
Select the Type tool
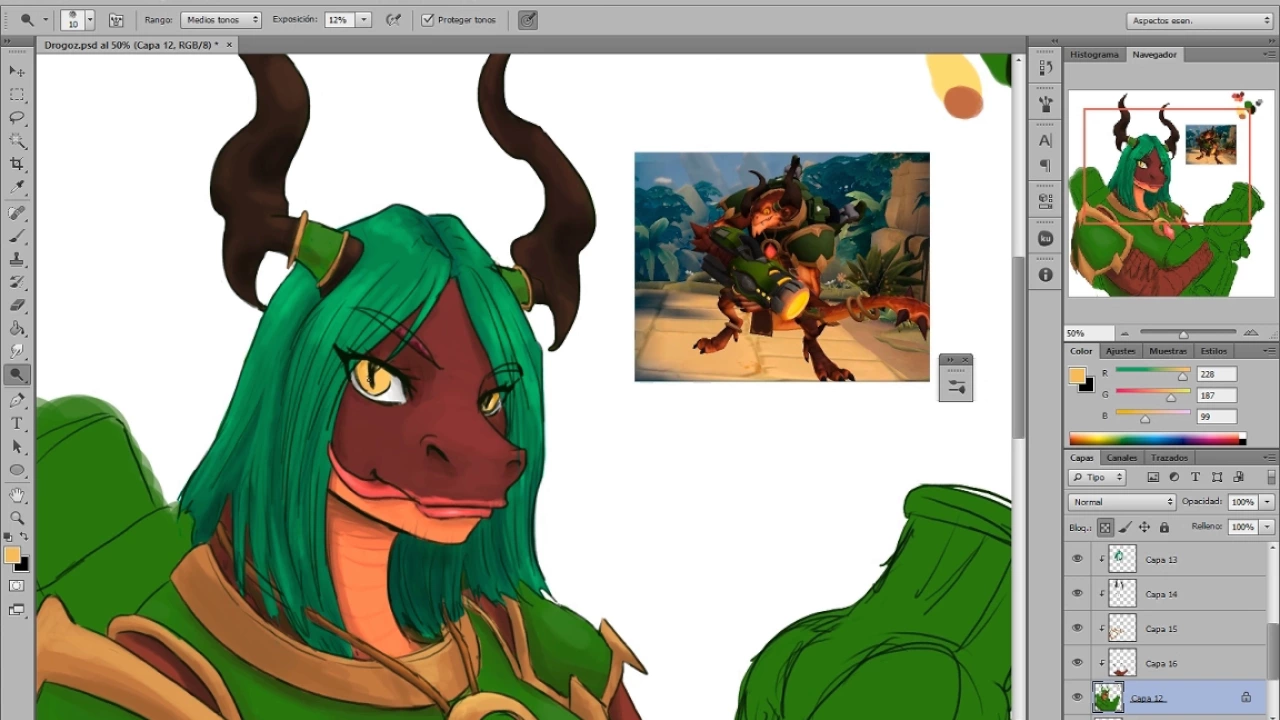(17, 423)
